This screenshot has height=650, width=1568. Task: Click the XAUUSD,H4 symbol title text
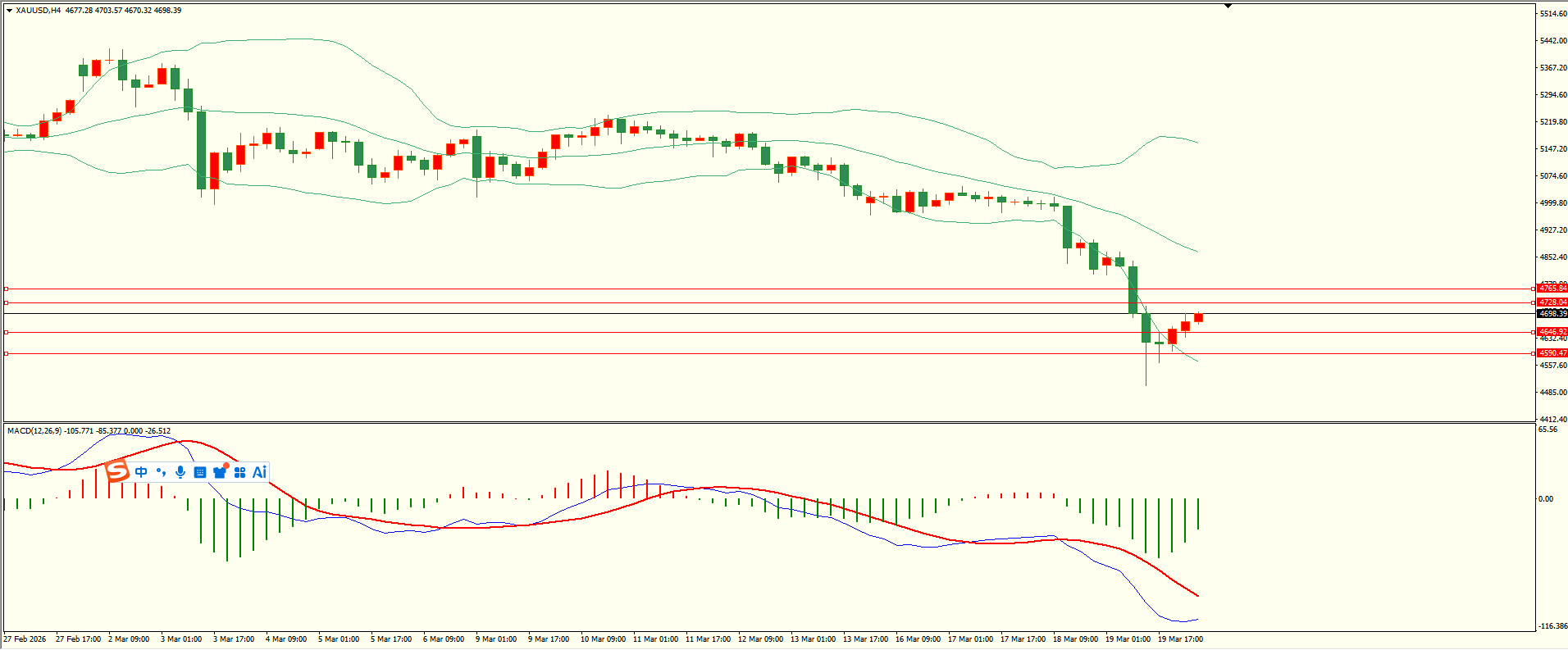click(x=38, y=11)
